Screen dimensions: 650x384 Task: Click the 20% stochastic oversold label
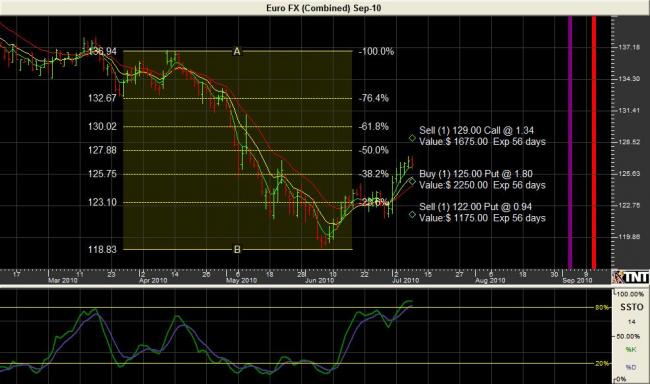(x=602, y=364)
